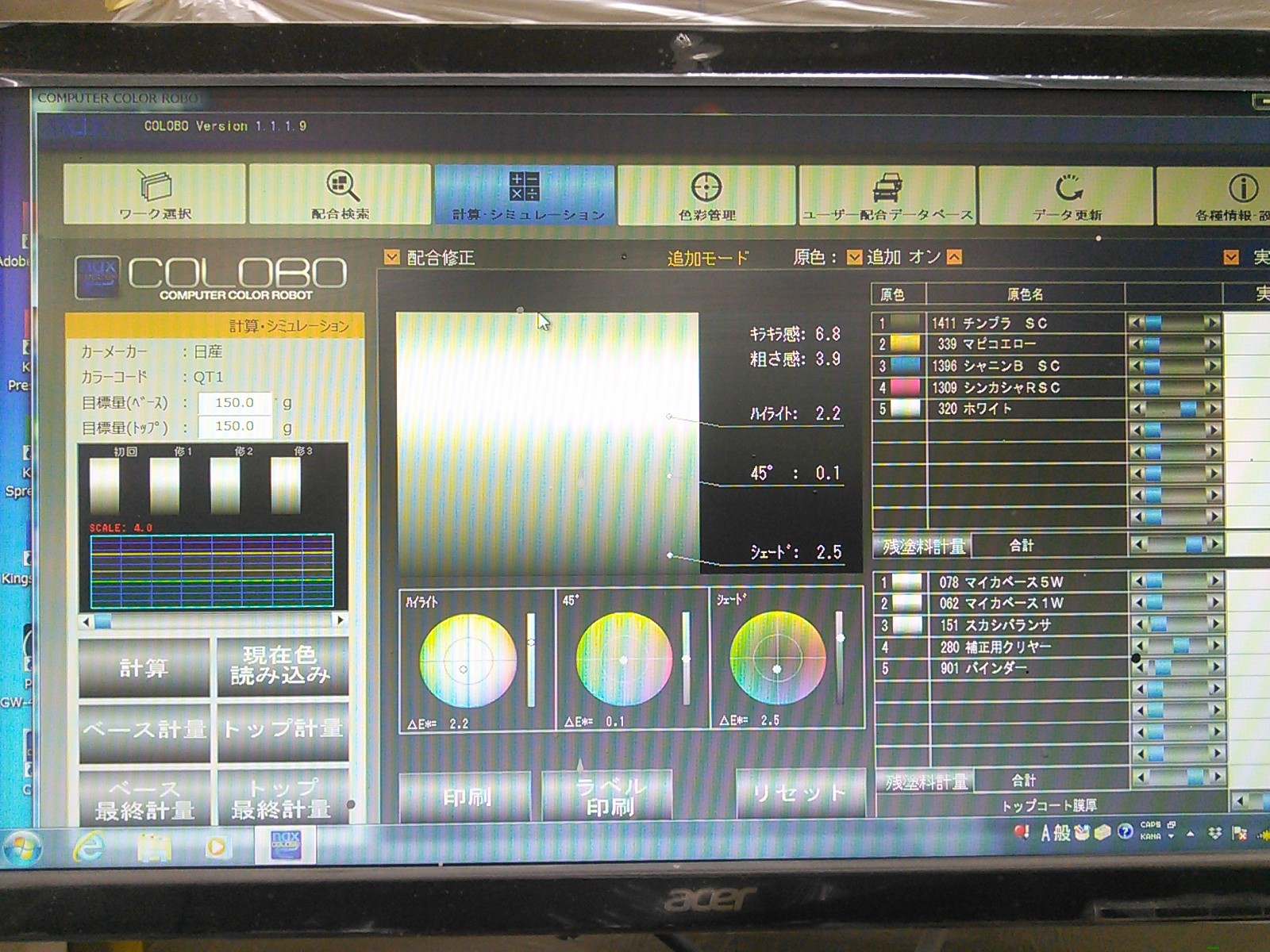The height and width of the screenshot is (952, 1270).
Task: Select the 修3 color thumbnail
Action: click(286, 486)
